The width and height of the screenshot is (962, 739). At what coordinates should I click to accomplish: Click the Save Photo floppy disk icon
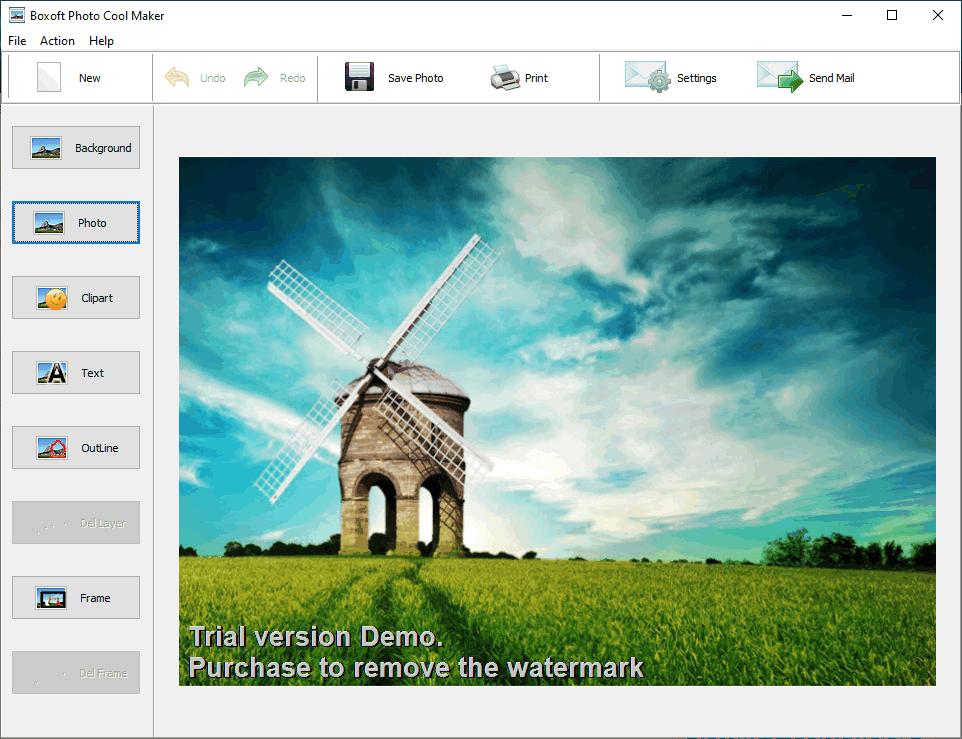click(x=360, y=77)
